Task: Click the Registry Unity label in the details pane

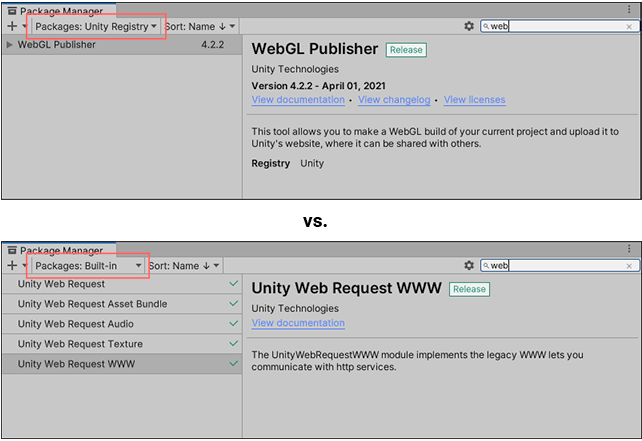Action: tap(287, 163)
